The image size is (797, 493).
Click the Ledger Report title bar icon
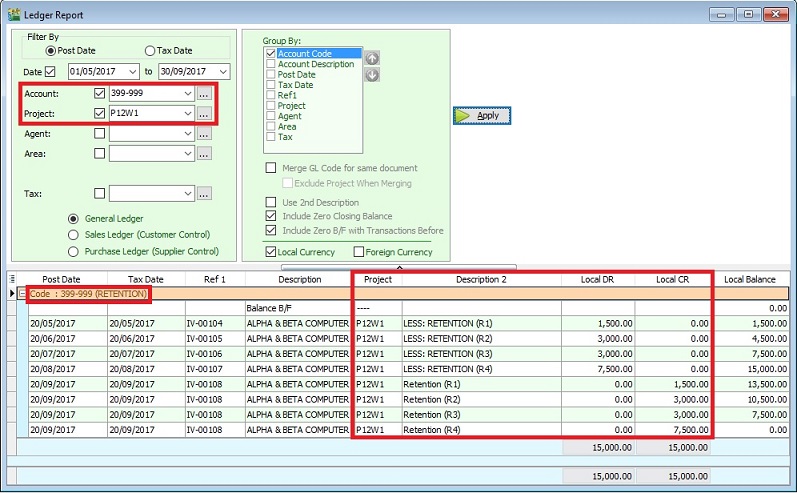(x=14, y=14)
